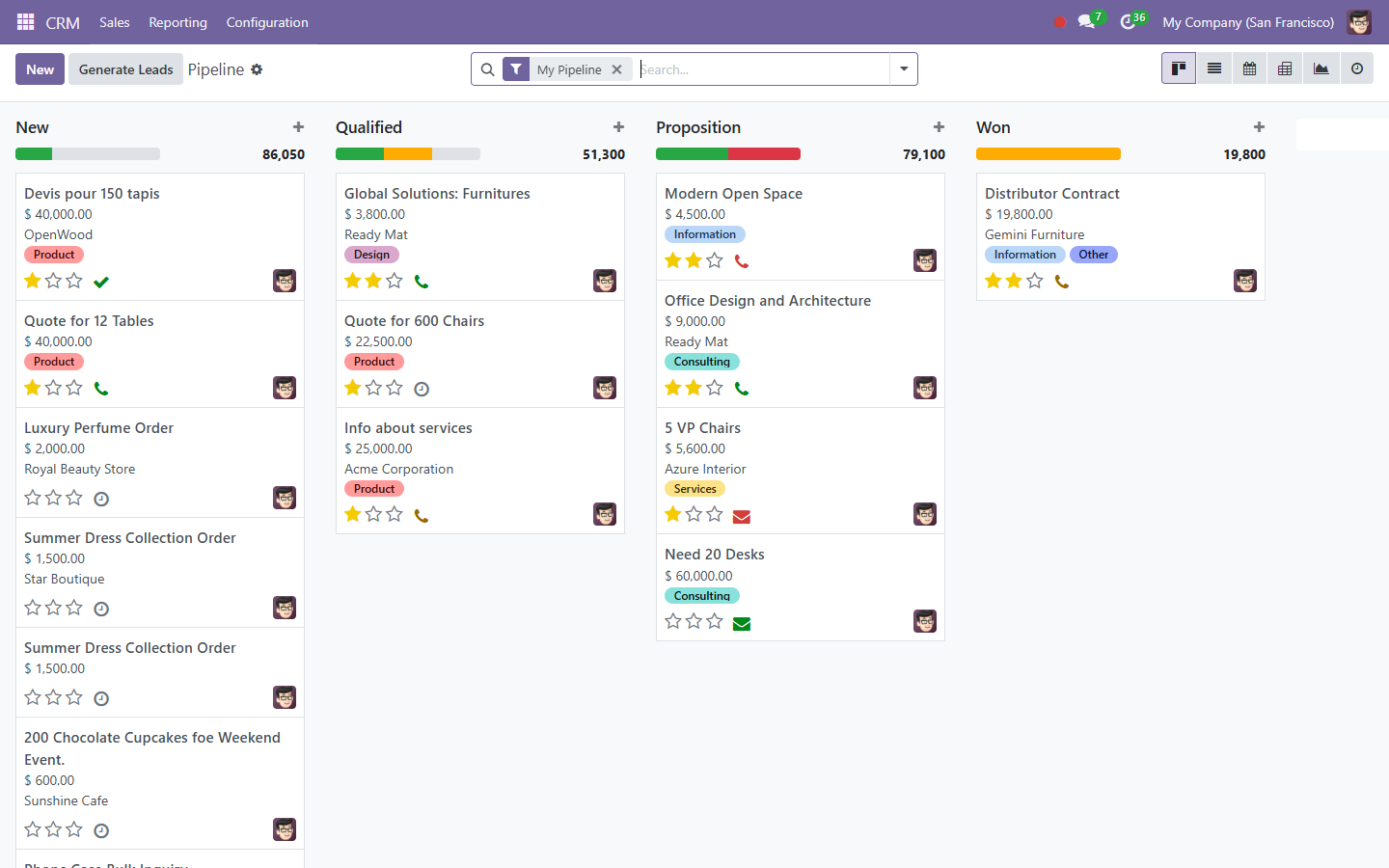Switch to Calendar view
The height and width of the screenshot is (868, 1389).
pos(1249,68)
